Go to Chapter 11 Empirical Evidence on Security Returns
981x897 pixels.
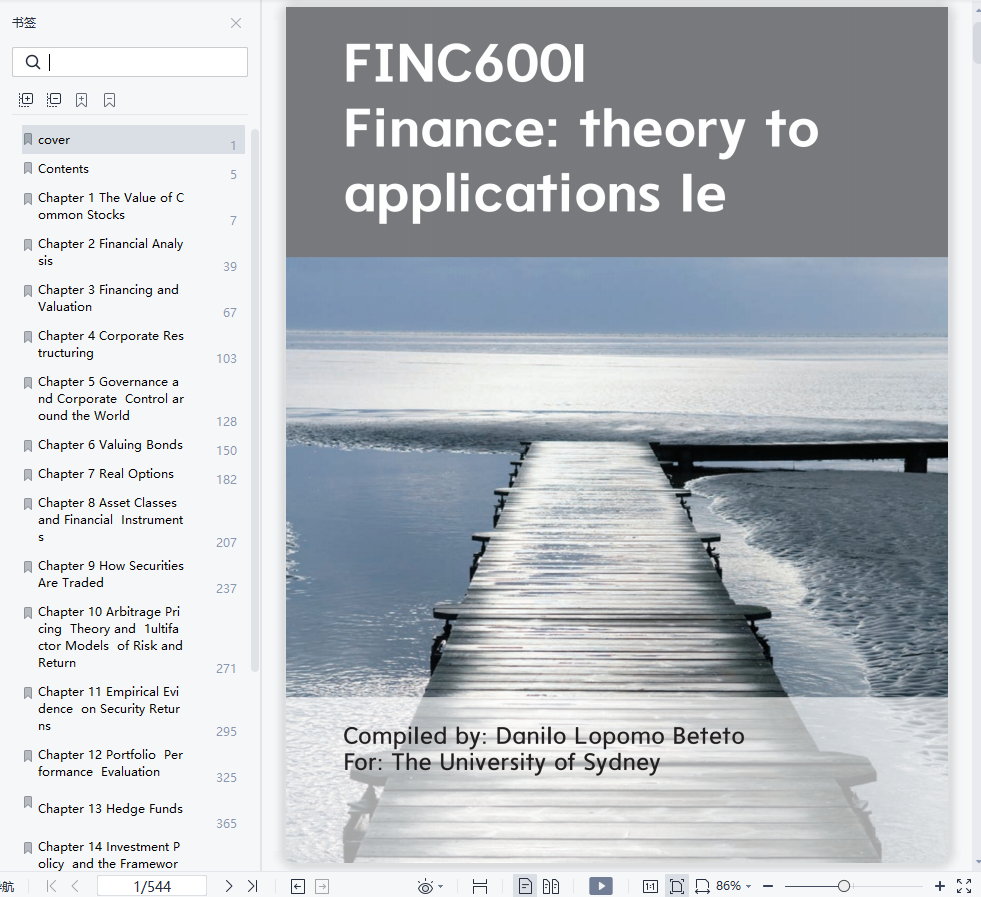[x=133, y=709]
